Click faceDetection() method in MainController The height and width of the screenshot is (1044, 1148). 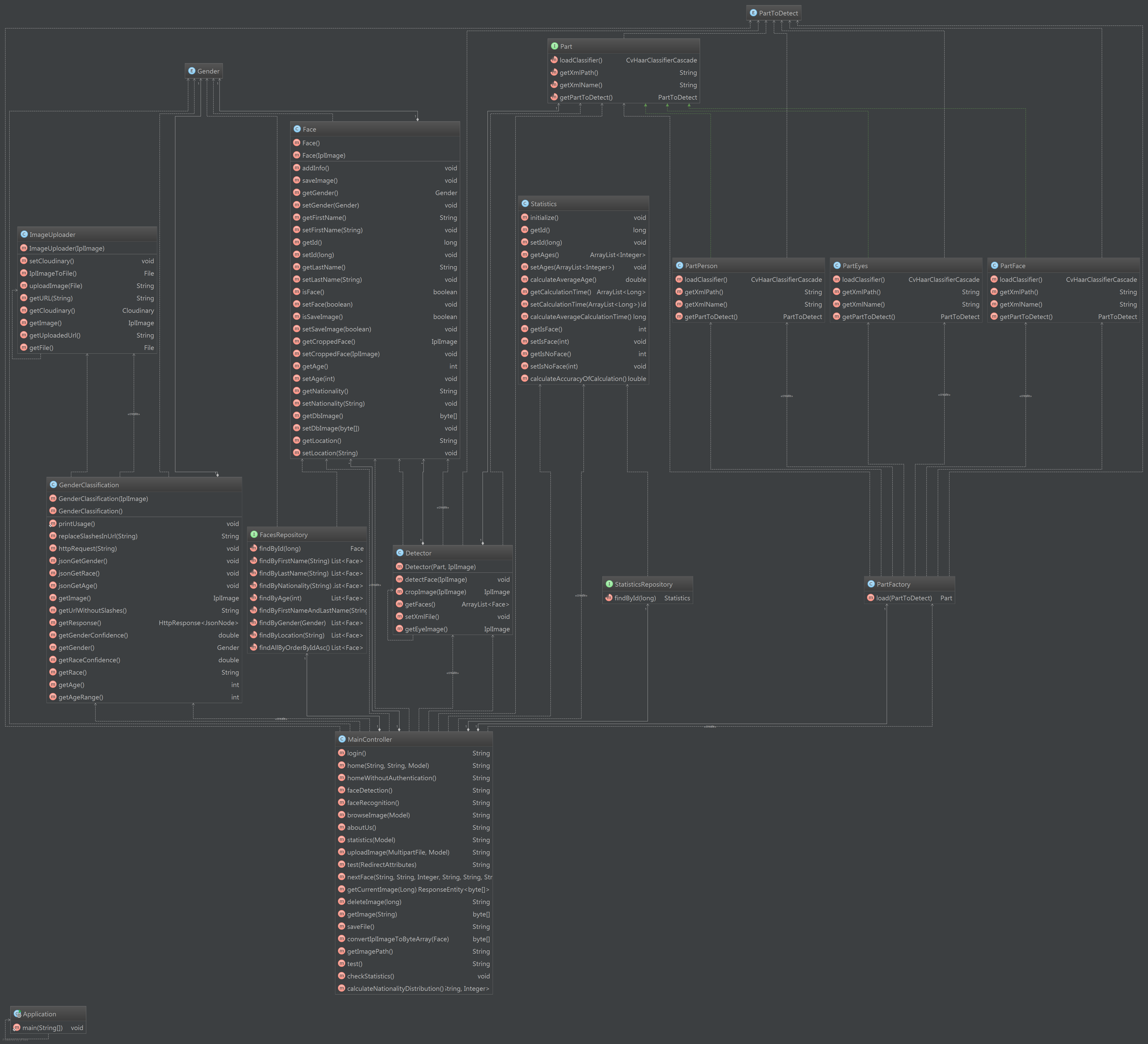[x=369, y=790]
